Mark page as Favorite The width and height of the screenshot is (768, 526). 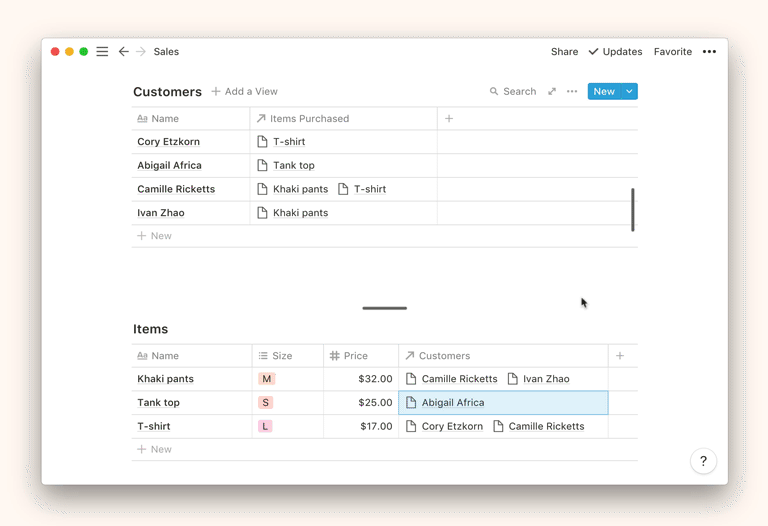coord(673,52)
